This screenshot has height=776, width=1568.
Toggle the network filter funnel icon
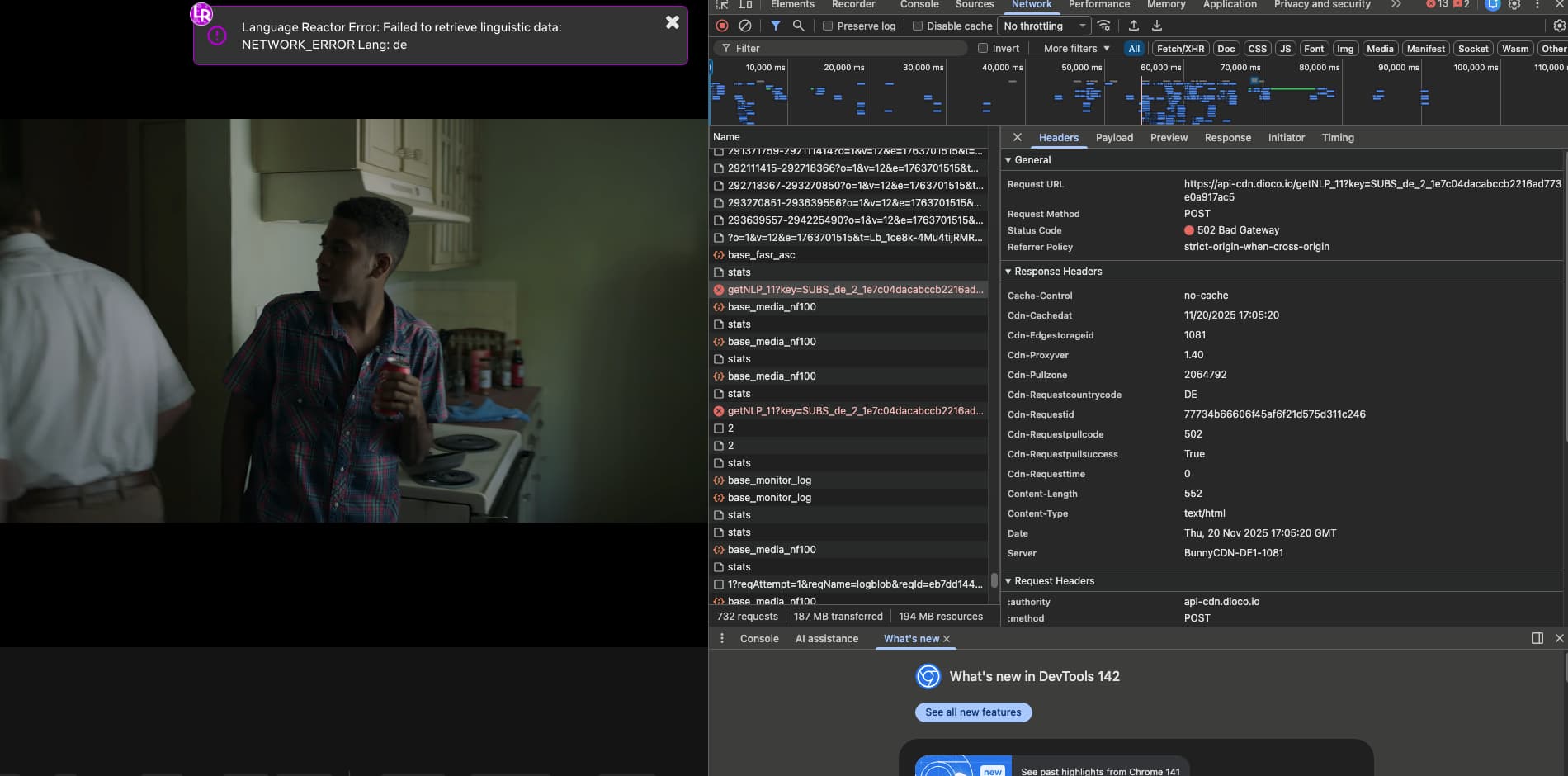(776, 26)
